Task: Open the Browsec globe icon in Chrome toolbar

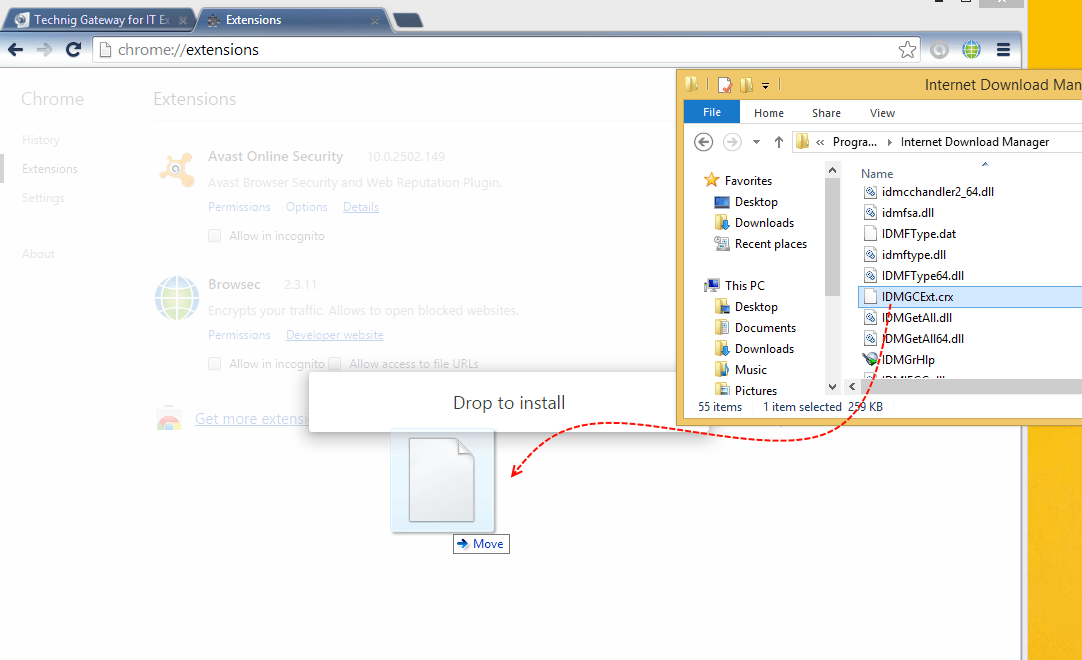Action: 971,50
